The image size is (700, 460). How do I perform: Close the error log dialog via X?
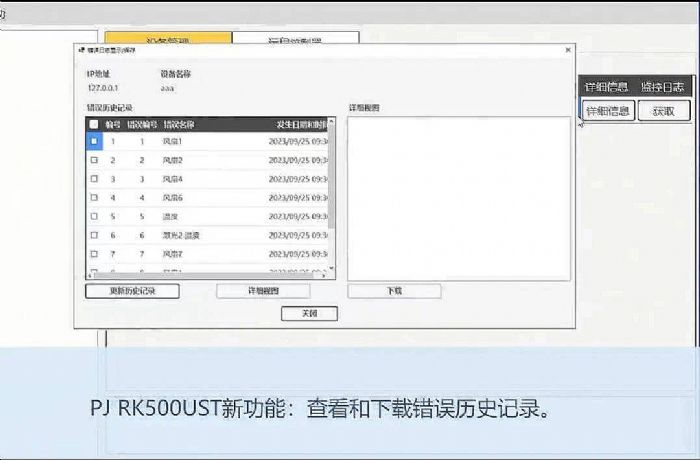coord(568,50)
